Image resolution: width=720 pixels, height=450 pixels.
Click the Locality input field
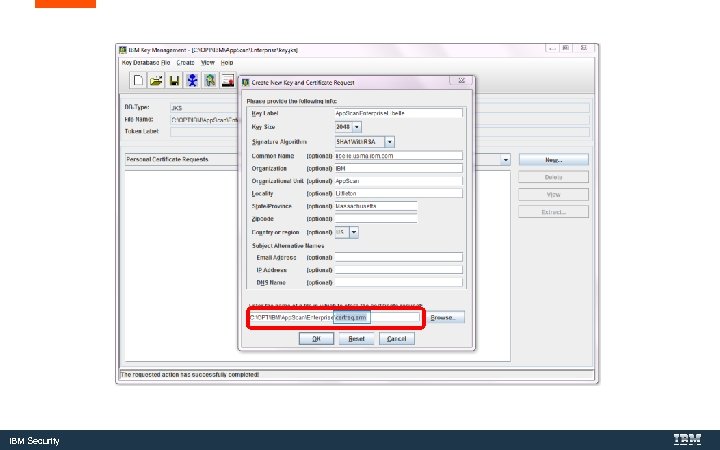[x=399, y=193]
